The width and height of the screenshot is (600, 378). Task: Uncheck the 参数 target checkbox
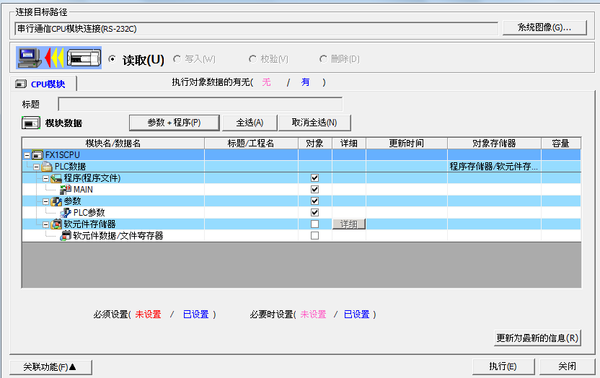click(x=315, y=201)
